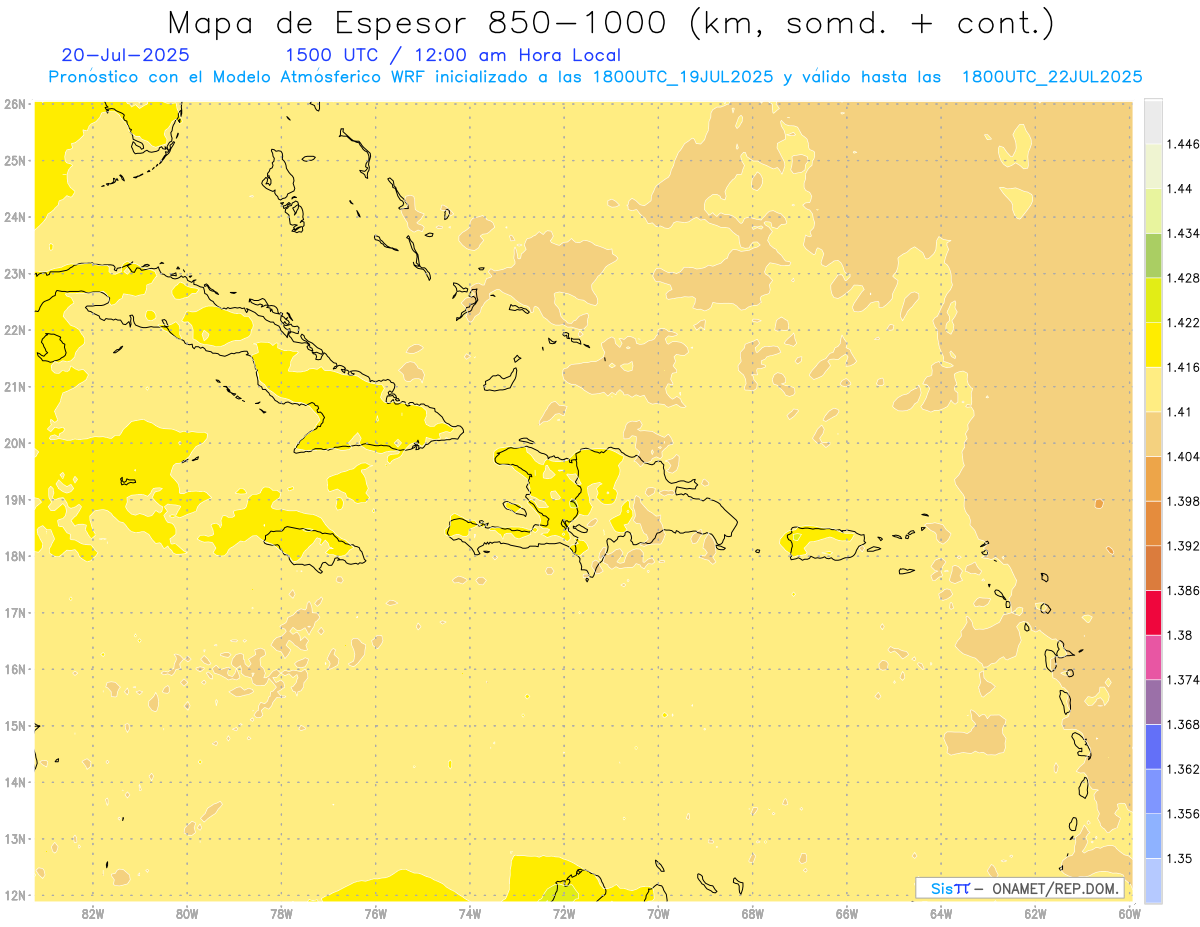Click the longitude label '66W'
The height and width of the screenshot is (927, 1200).
[x=847, y=913]
